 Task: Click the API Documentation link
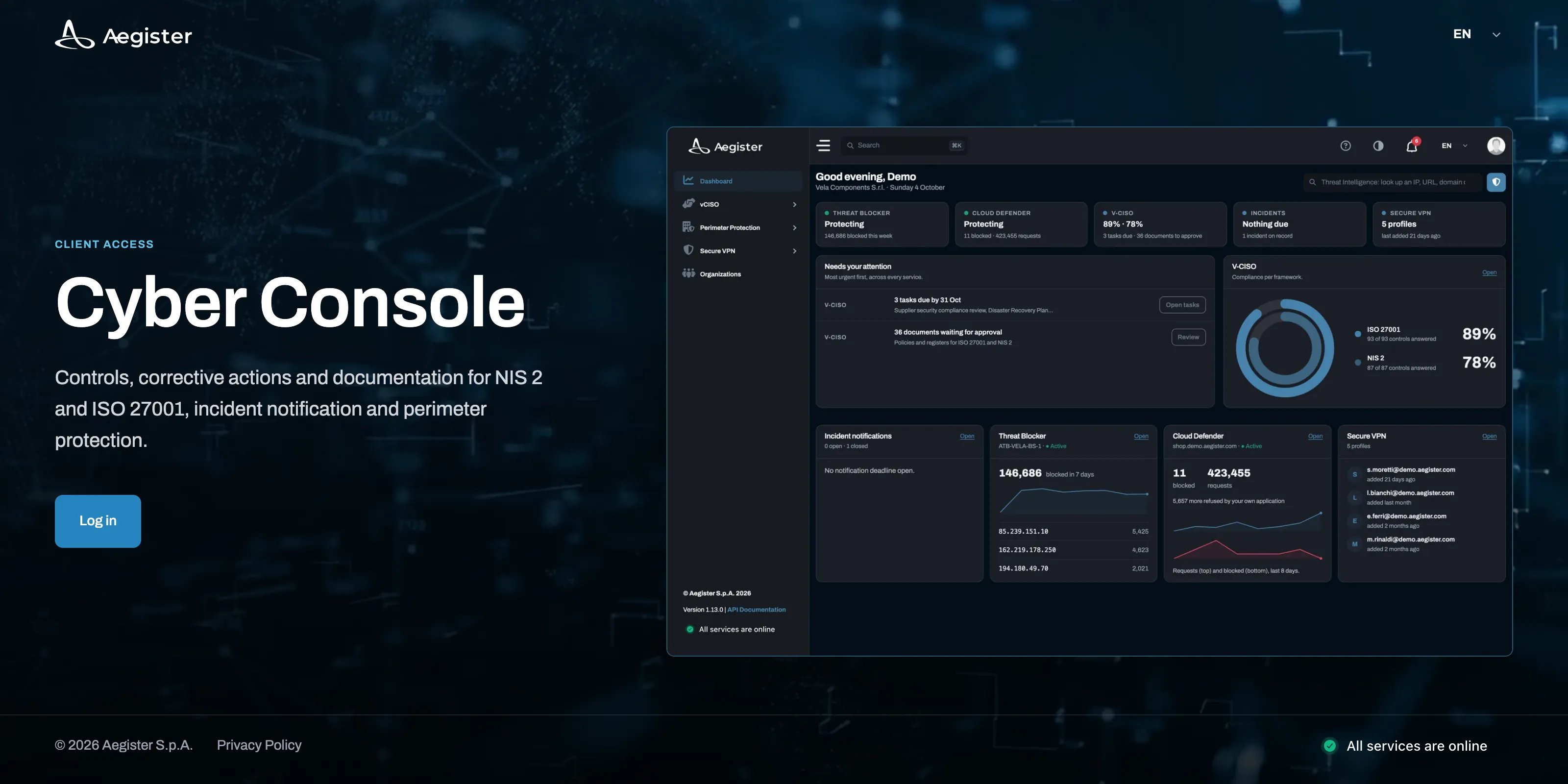[756, 610]
